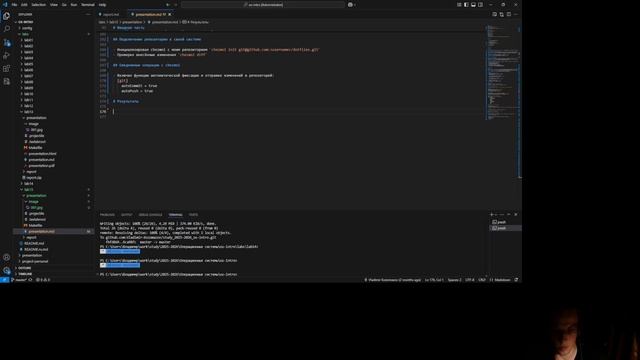Open the Extensions view
This screenshot has height=360, width=640.
[6, 69]
